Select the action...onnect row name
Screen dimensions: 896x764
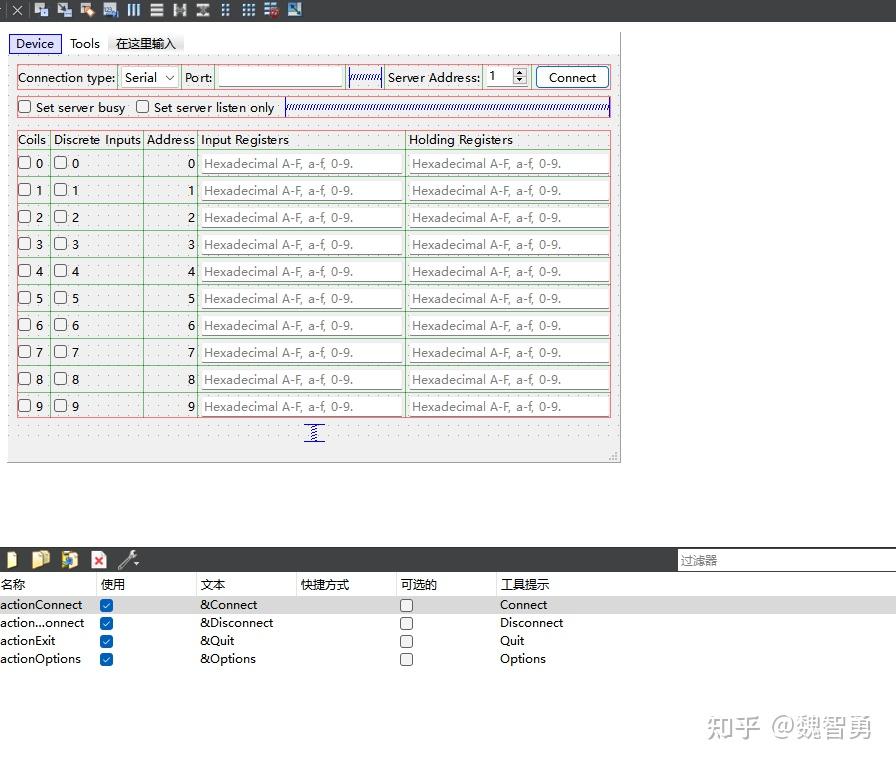pos(42,623)
